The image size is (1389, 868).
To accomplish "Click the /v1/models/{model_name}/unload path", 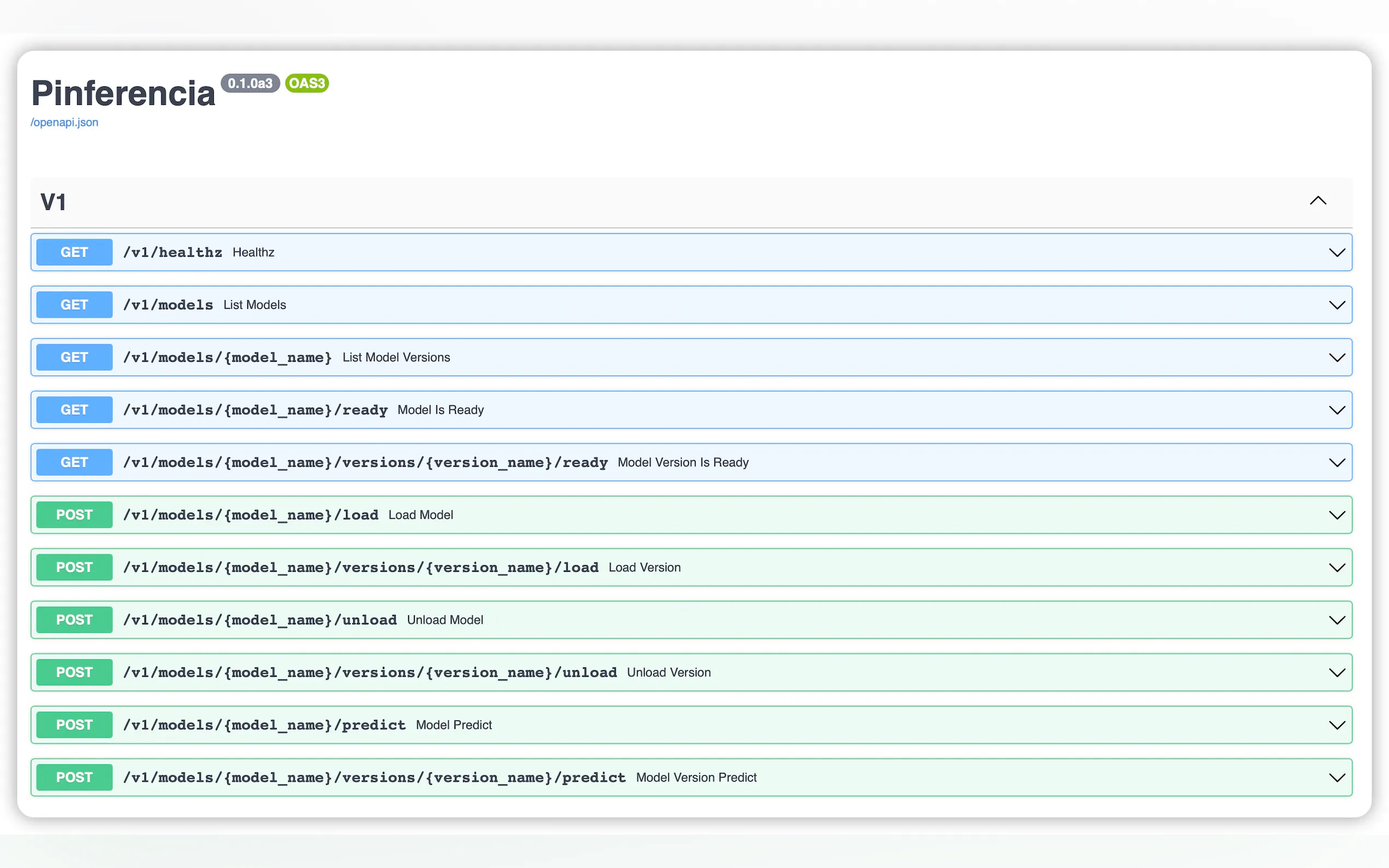I will pyautogui.click(x=260, y=620).
